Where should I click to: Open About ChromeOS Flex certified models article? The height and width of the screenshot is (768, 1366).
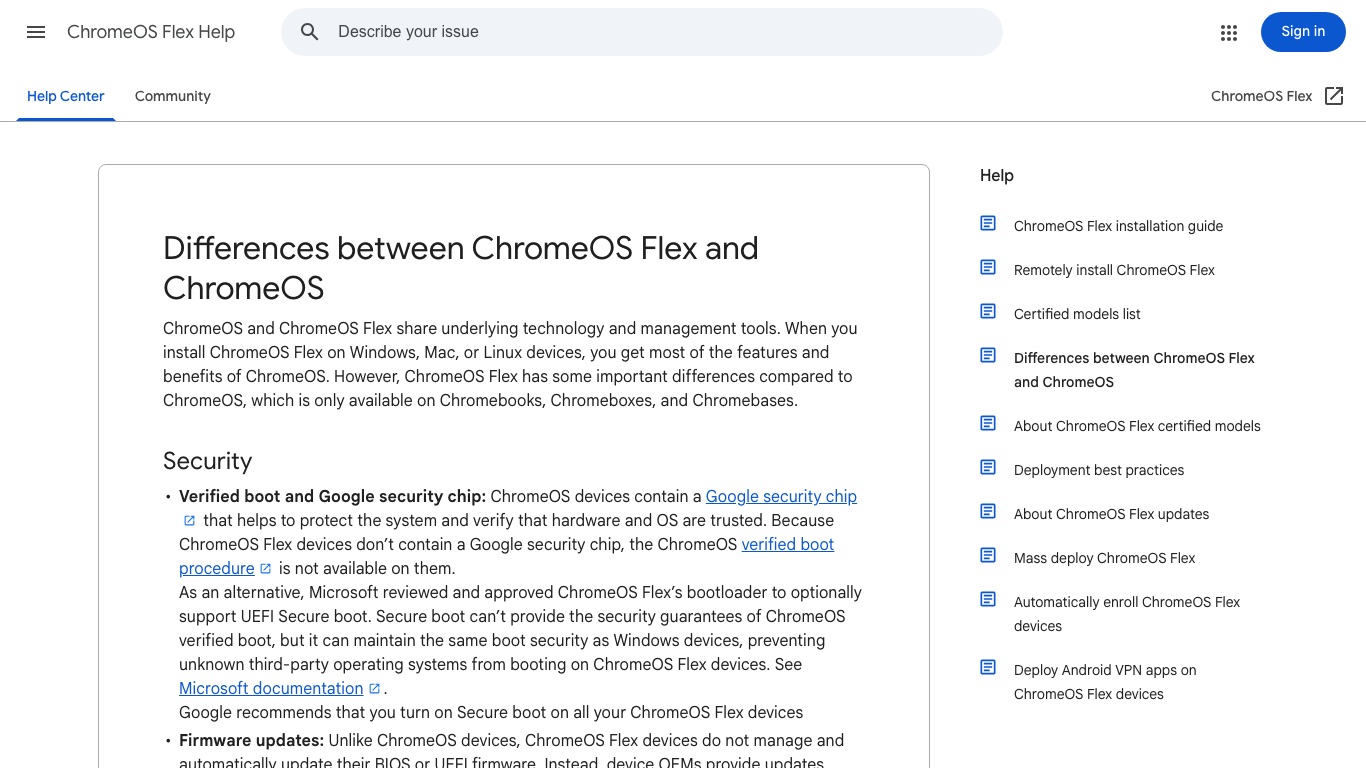point(1137,426)
